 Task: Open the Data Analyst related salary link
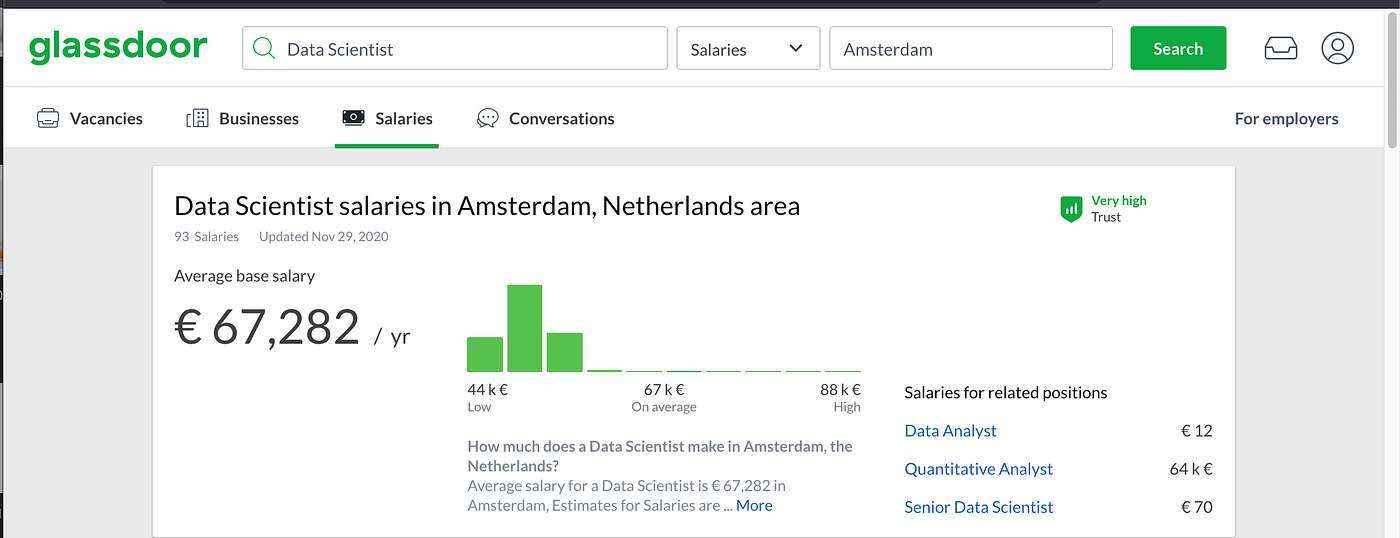tap(950, 431)
